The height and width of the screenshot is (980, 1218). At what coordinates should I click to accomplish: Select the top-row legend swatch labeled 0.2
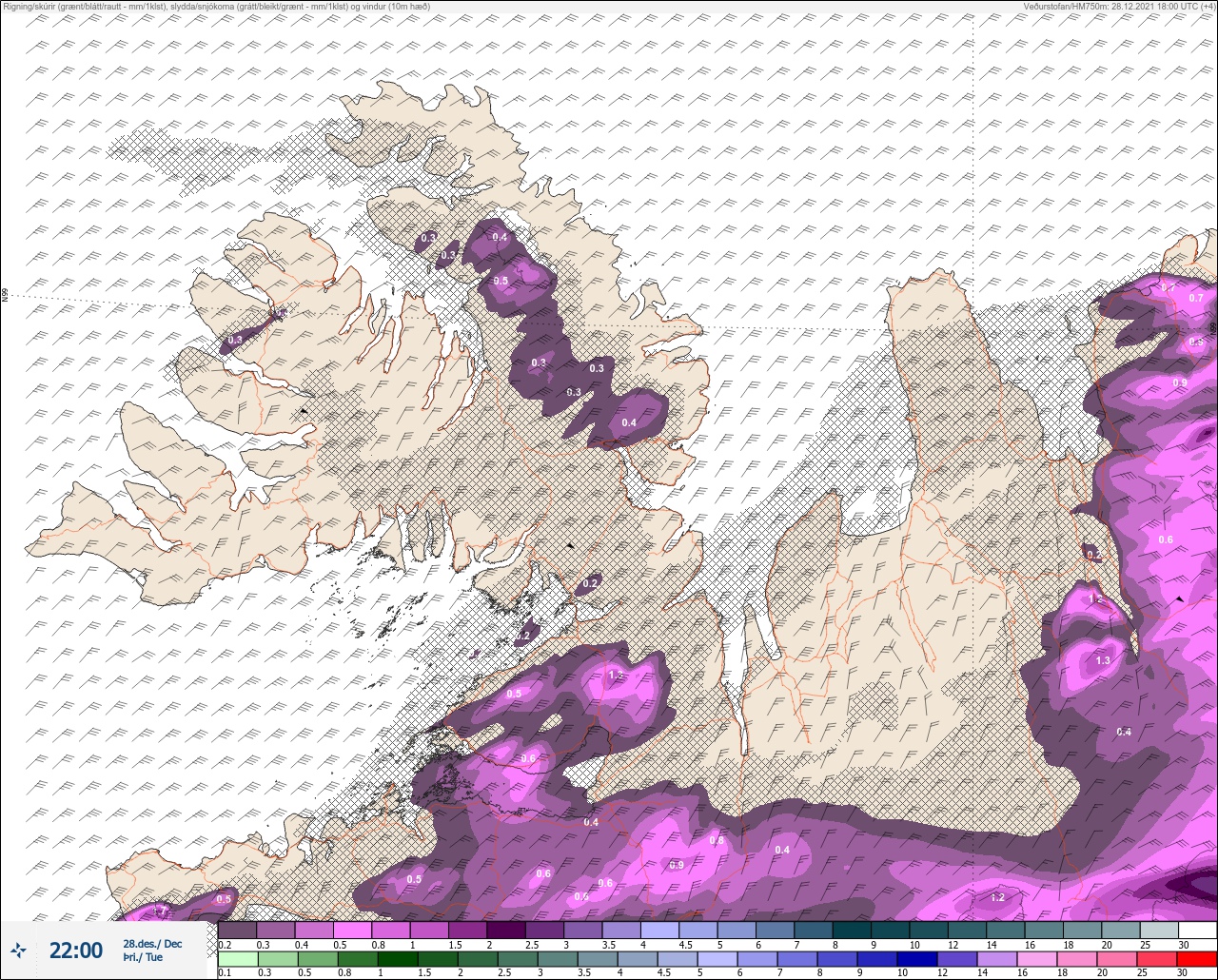(237, 930)
